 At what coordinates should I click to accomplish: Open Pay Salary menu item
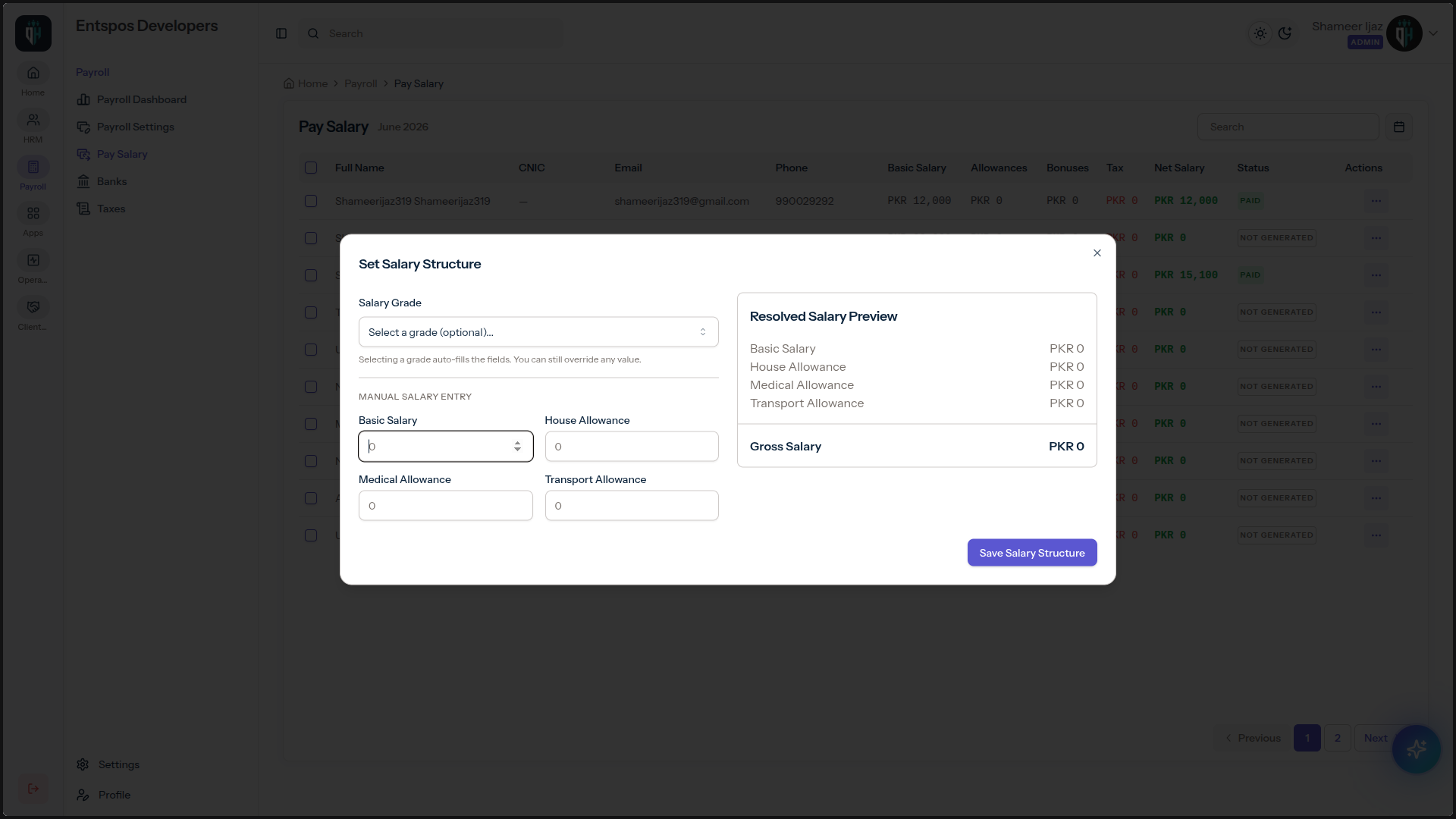pyautogui.click(x=122, y=154)
